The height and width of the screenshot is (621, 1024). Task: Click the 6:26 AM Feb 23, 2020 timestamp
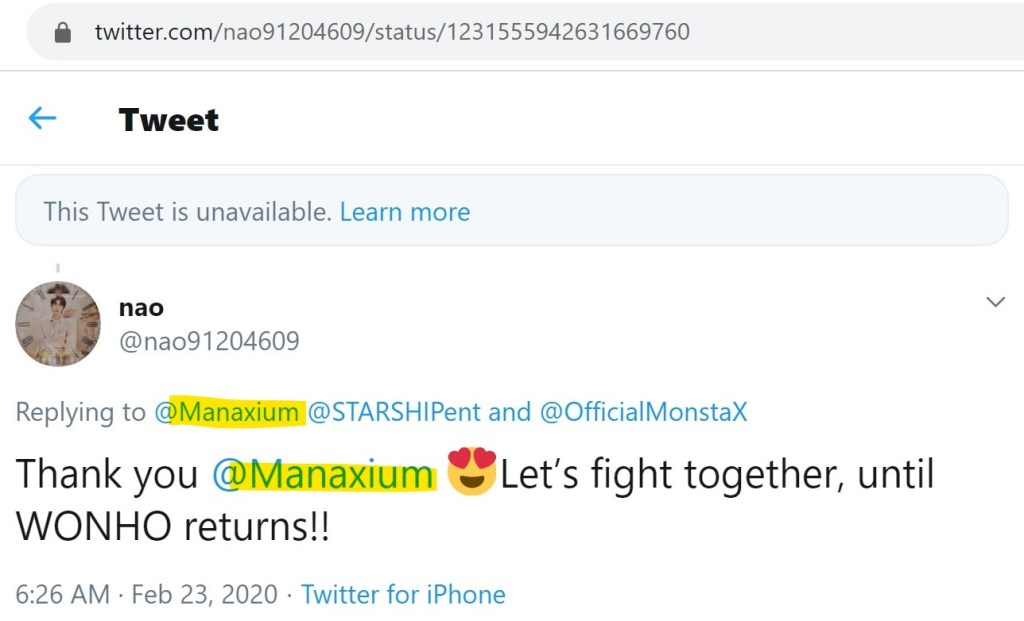point(147,595)
